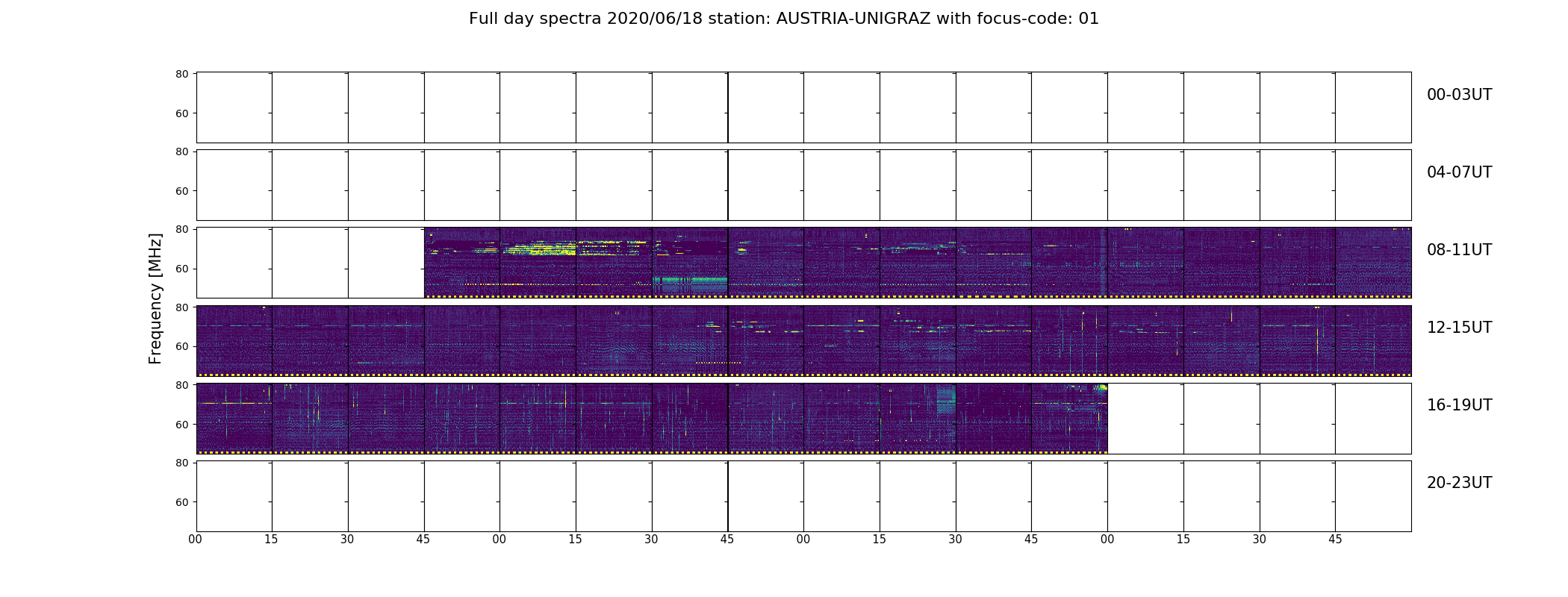Image resolution: width=1568 pixels, height=597 pixels.
Task: Select the "04-07UT" row label
Action: point(1459,172)
